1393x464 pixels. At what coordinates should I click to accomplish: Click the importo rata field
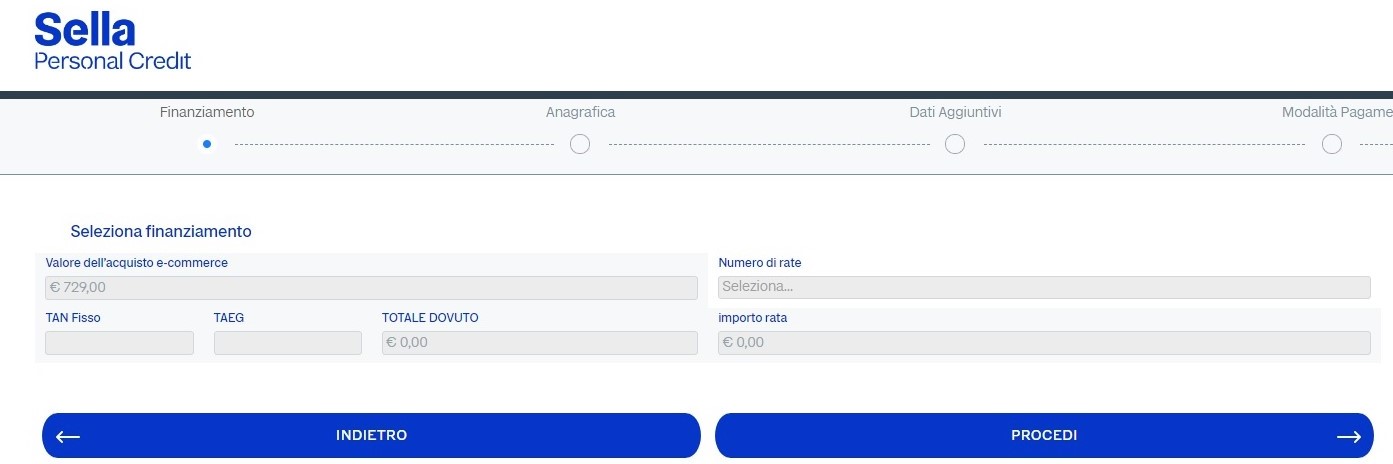coord(1044,343)
